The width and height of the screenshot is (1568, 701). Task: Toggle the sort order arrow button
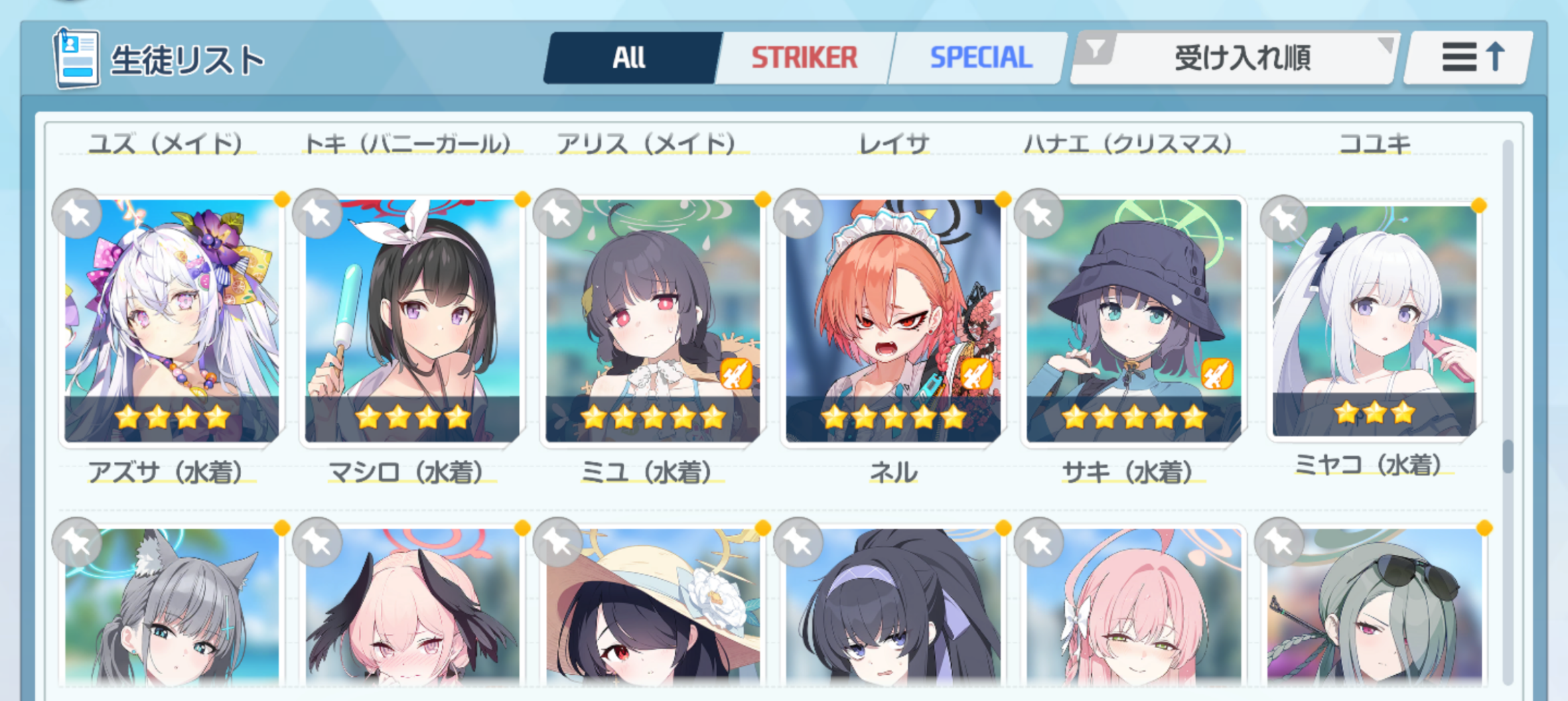[x=1469, y=58]
